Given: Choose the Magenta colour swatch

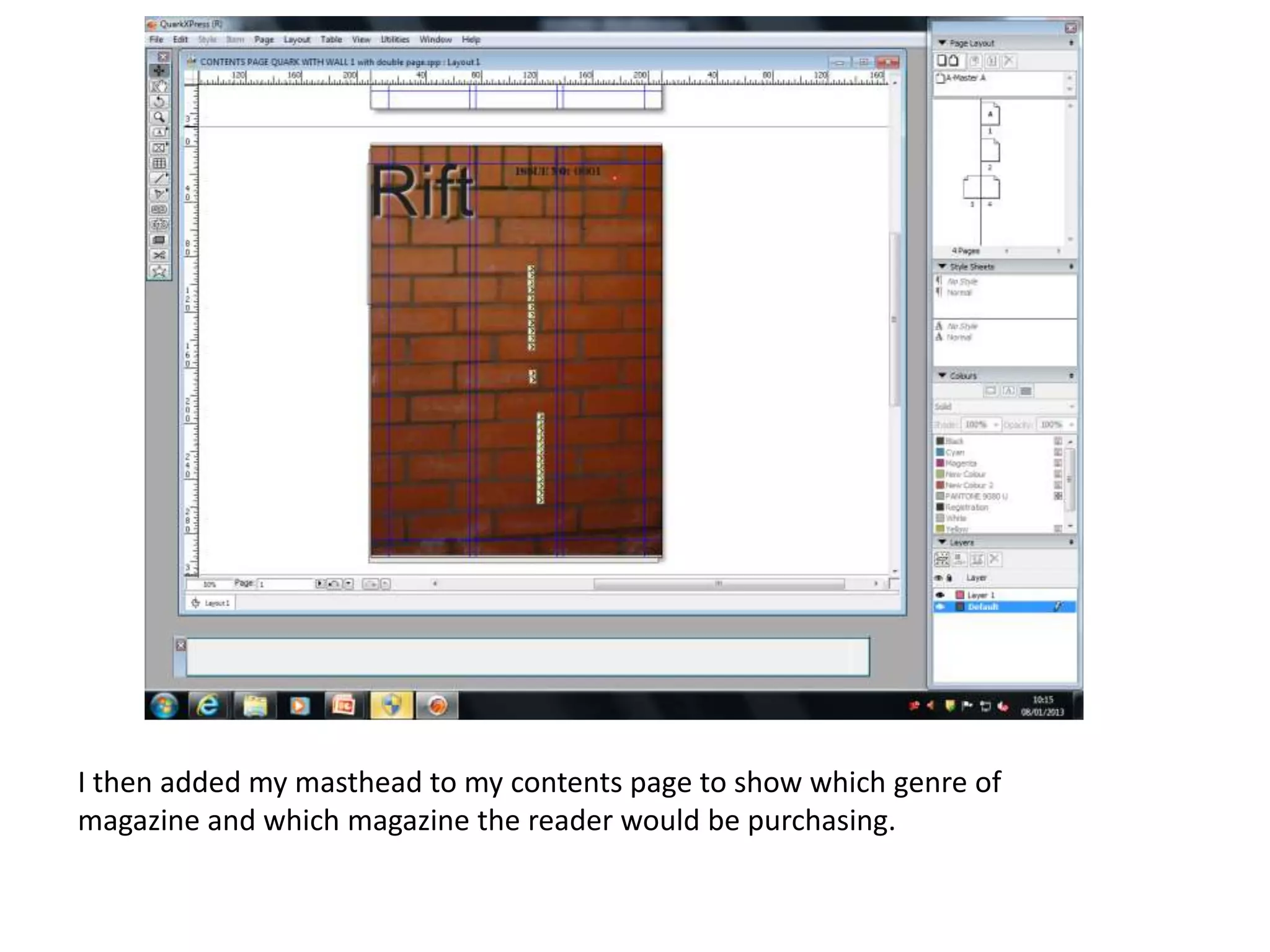Looking at the screenshot, I should tap(961, 464).
